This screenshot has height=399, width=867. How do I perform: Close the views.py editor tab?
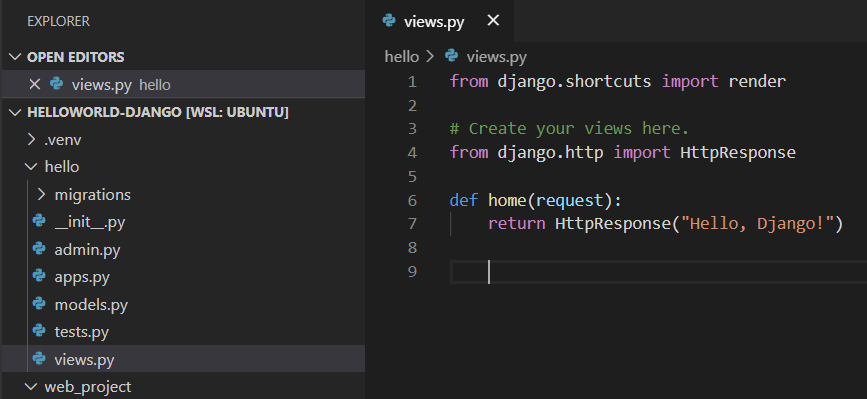point(493,21)
